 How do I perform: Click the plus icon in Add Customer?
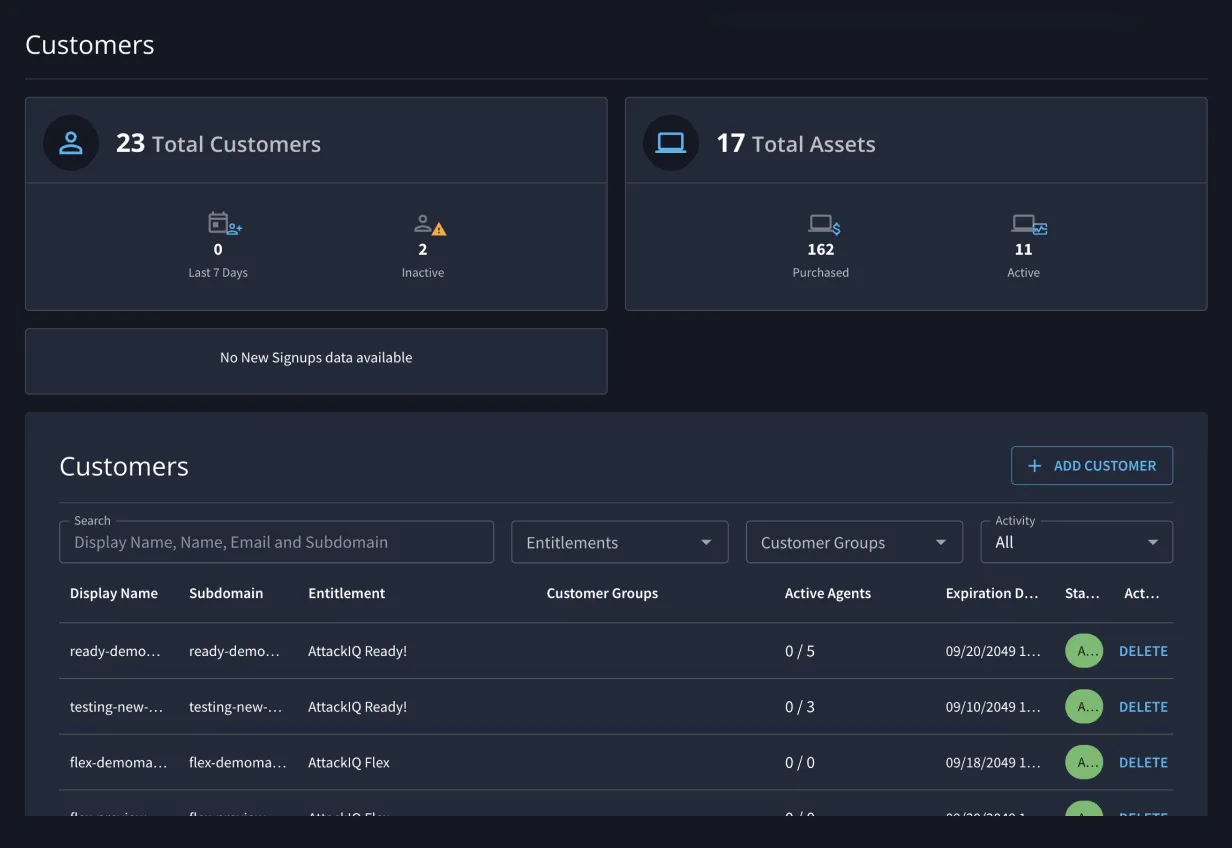[1035, 466]
